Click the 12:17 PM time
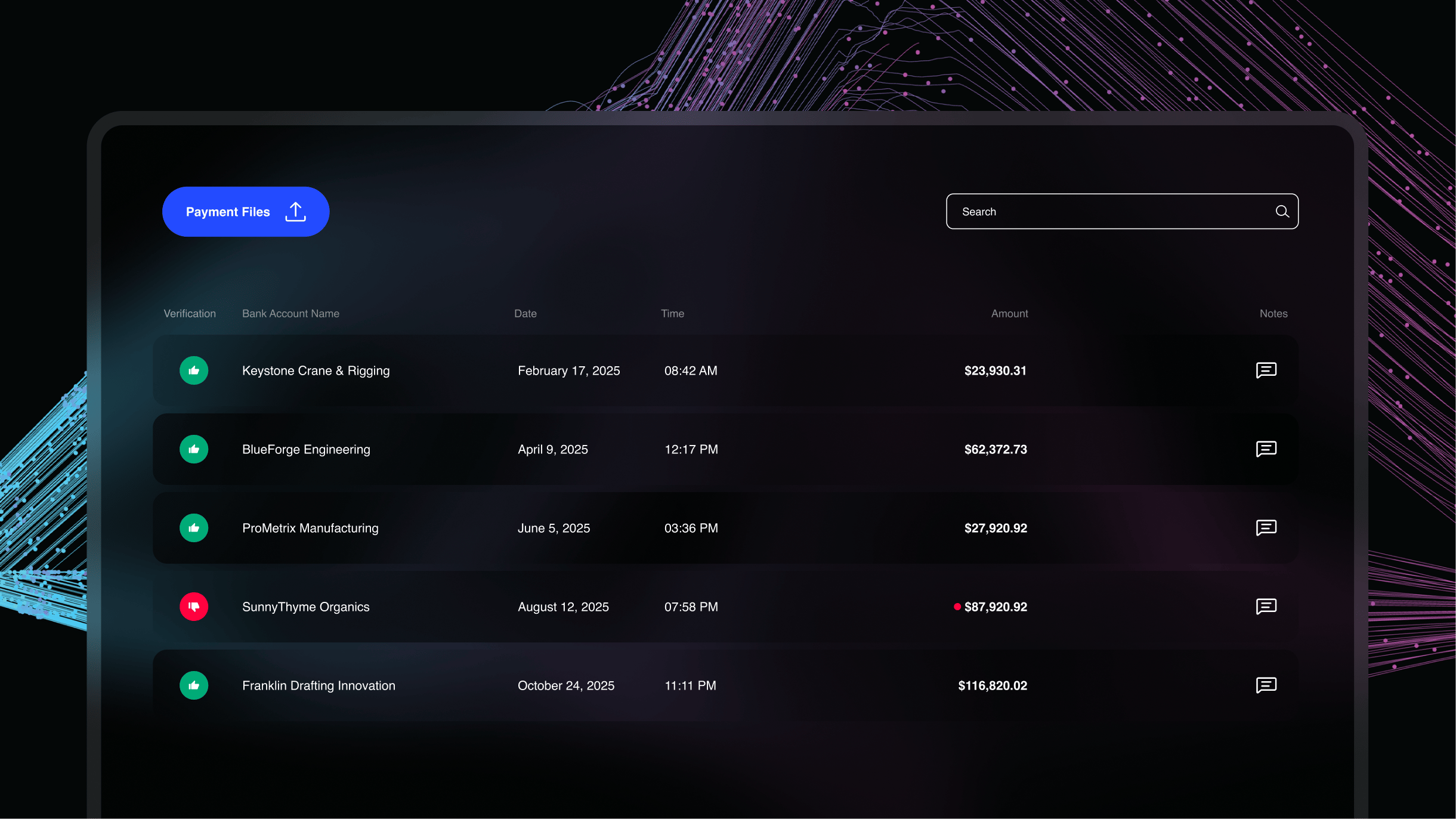Screen dimensions: 1456x819 coord(691,450)
